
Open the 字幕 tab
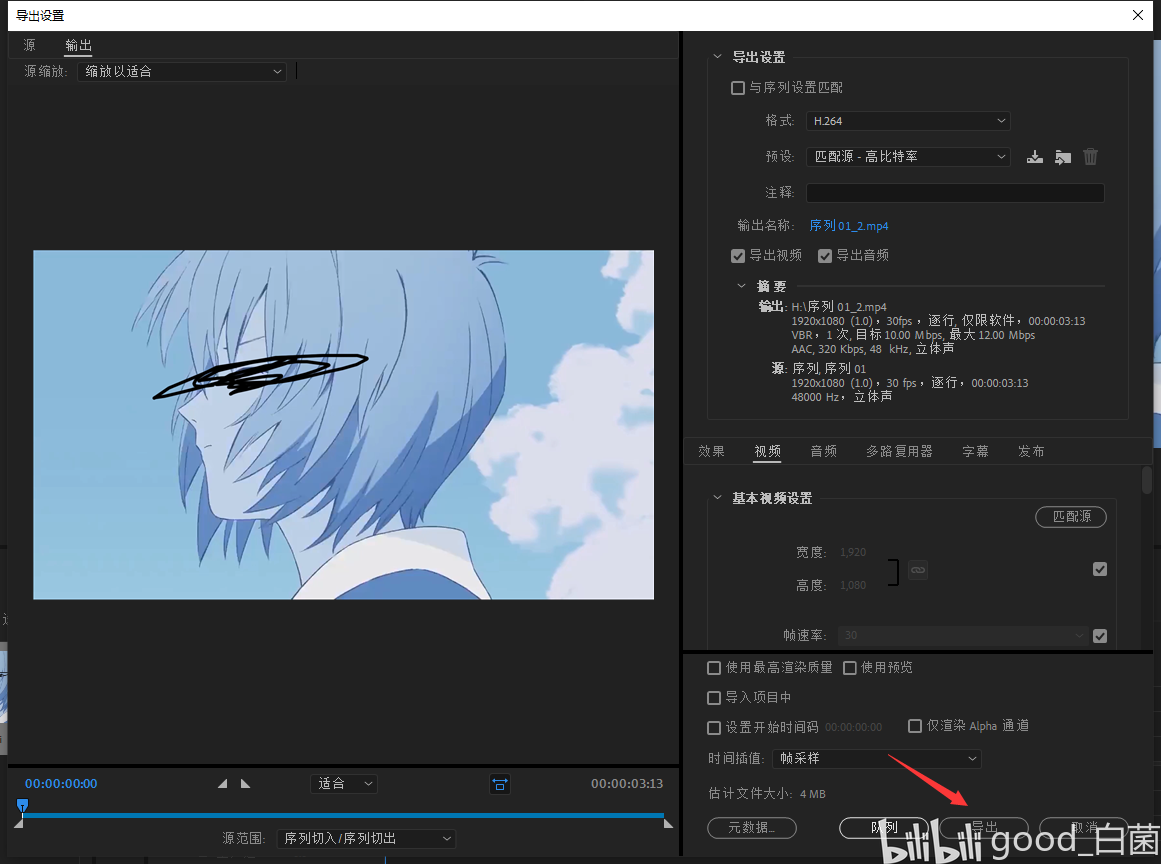(975, 451)
